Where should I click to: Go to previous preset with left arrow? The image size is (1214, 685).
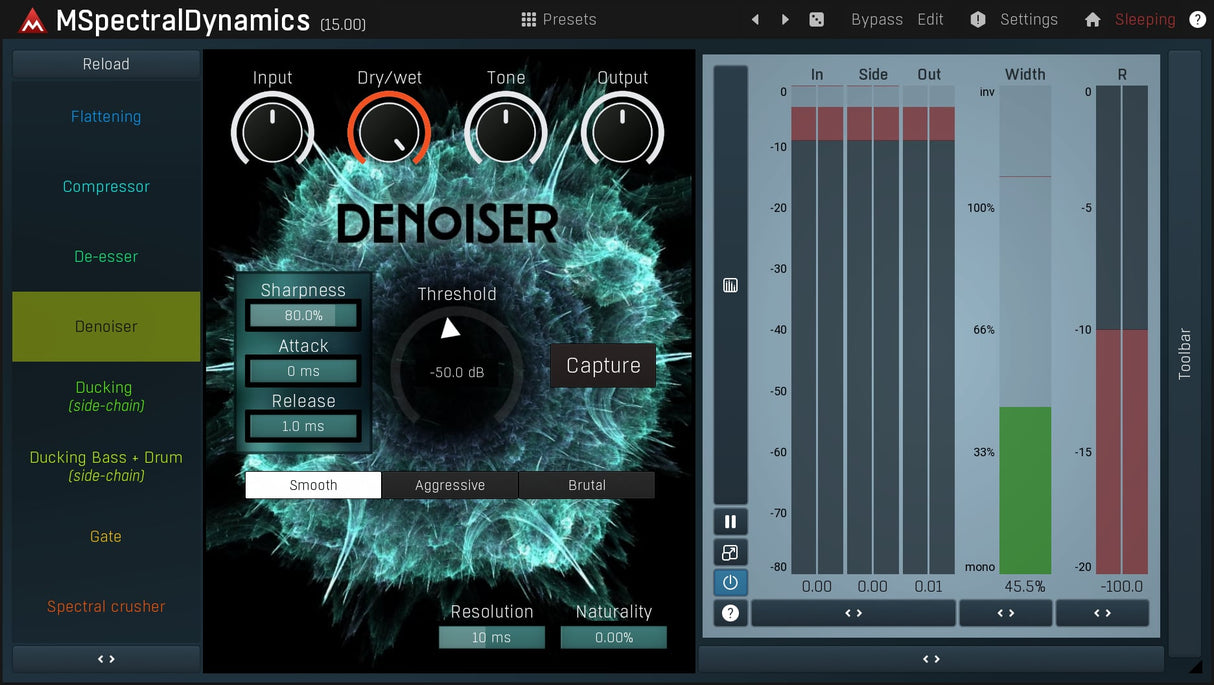click(x=755, y=19)
